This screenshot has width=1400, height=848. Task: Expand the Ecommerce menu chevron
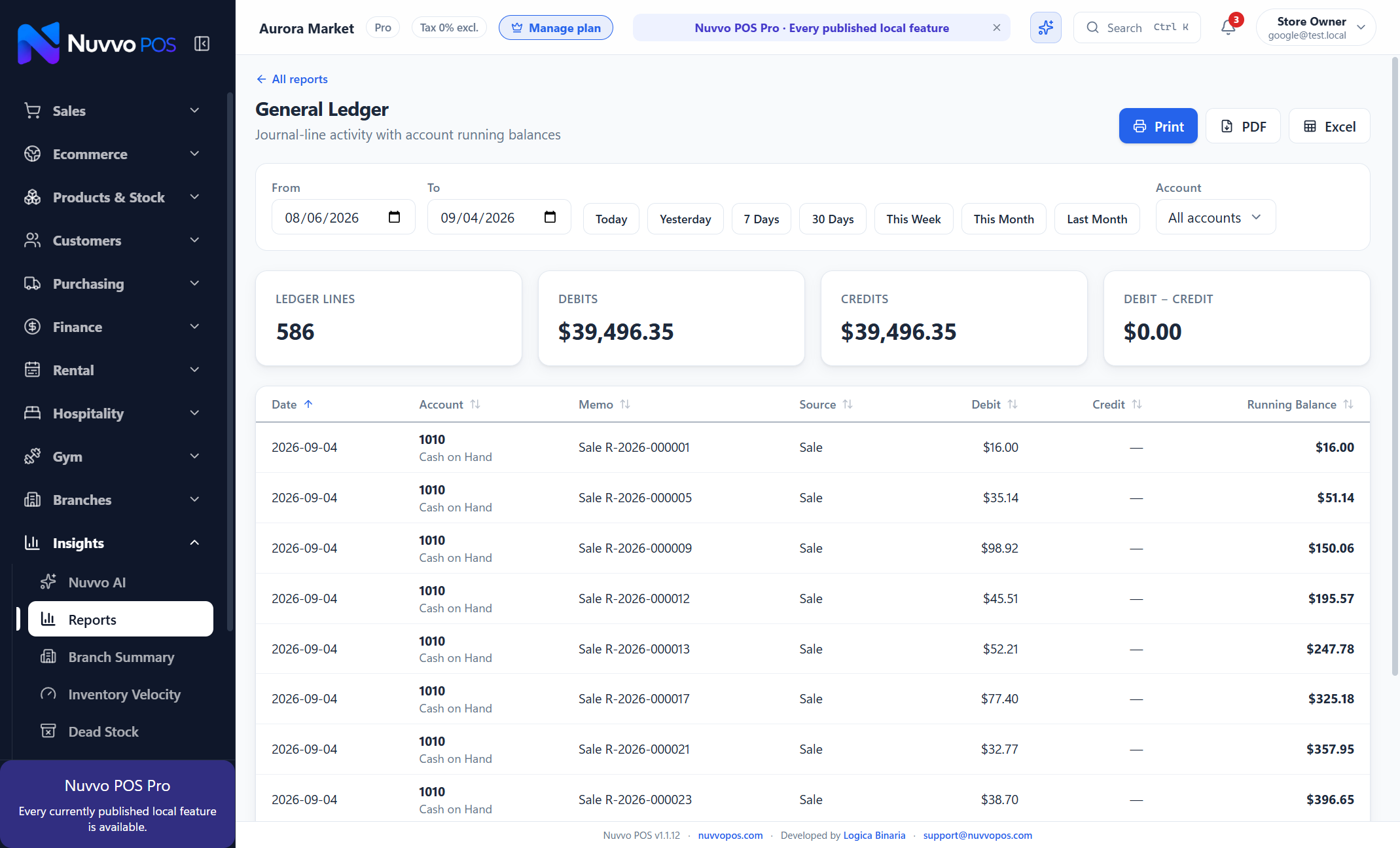tap(194, 154)
